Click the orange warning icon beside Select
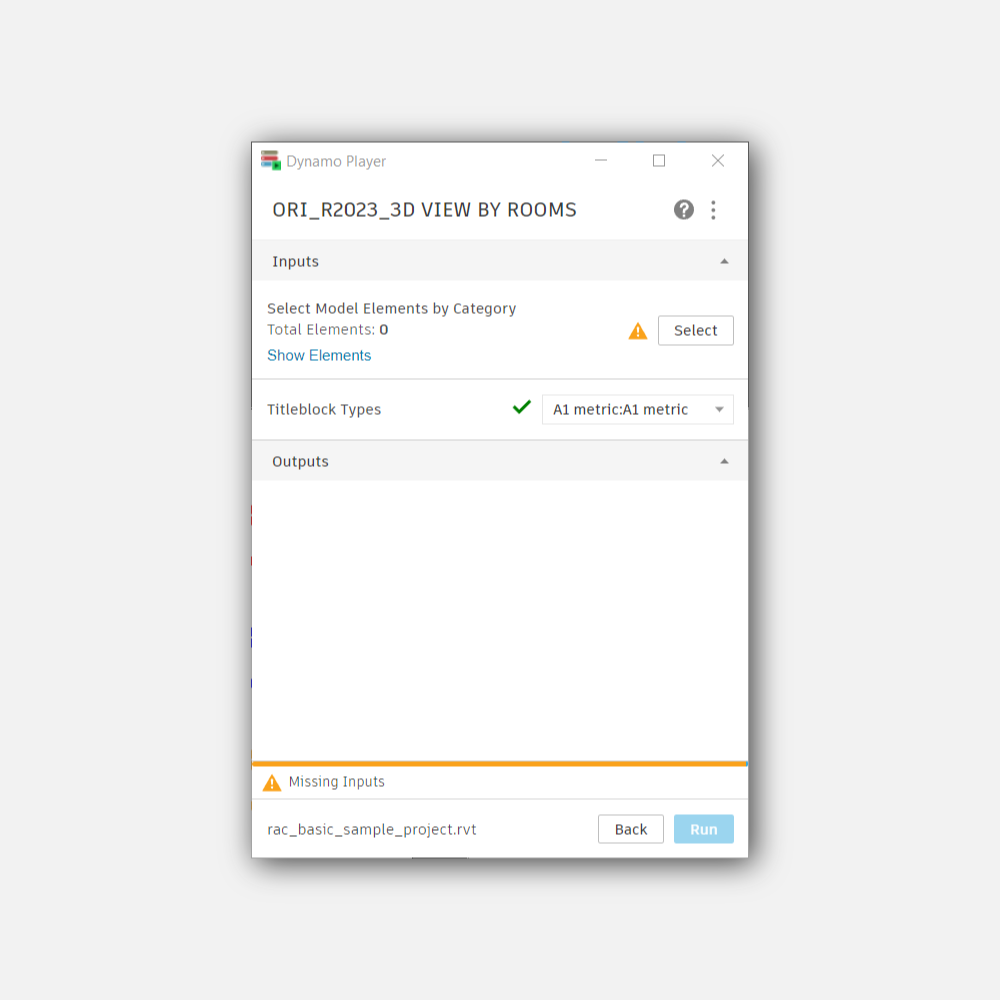1000x1000 pixels. coord(638,331)
